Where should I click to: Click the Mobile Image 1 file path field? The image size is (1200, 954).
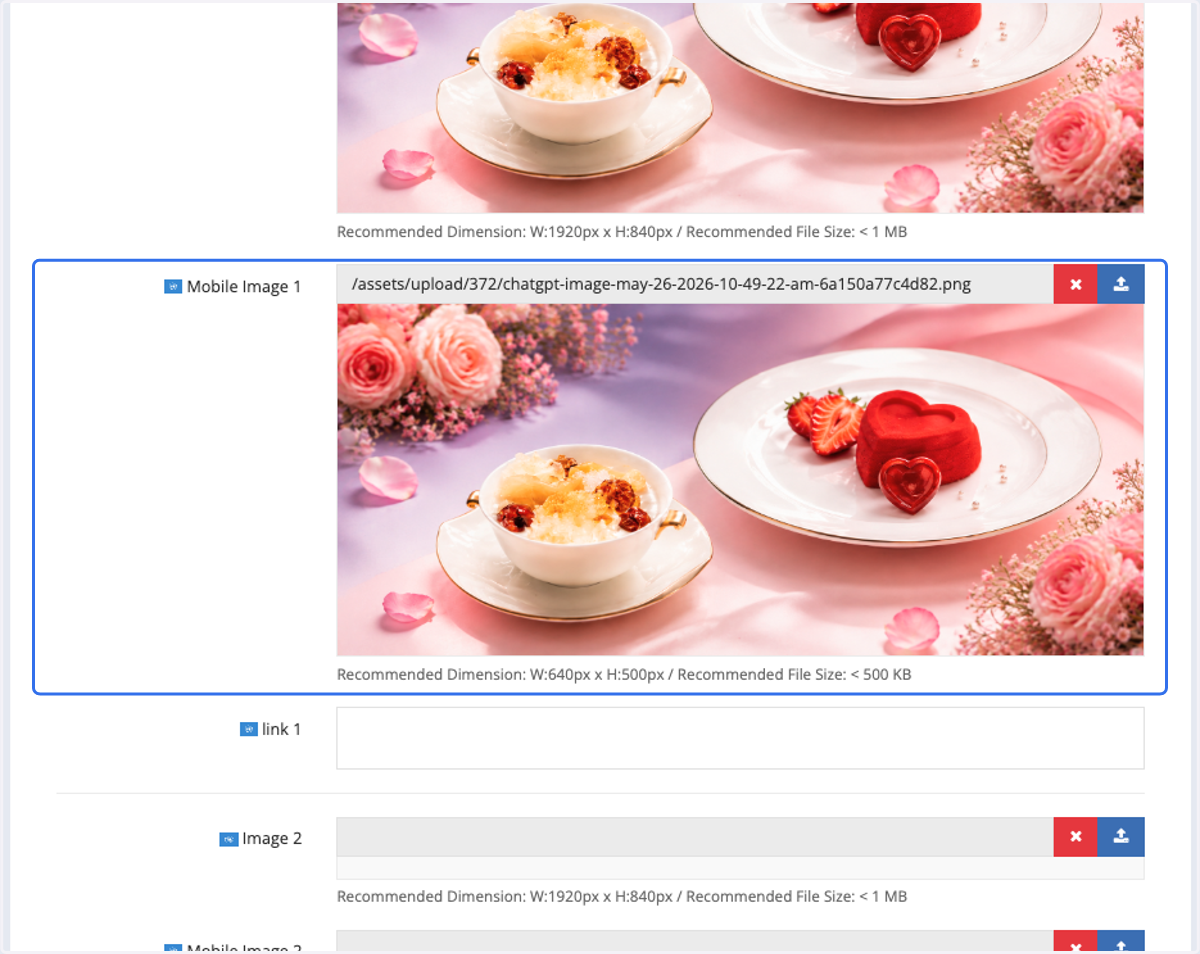[695, 284]
